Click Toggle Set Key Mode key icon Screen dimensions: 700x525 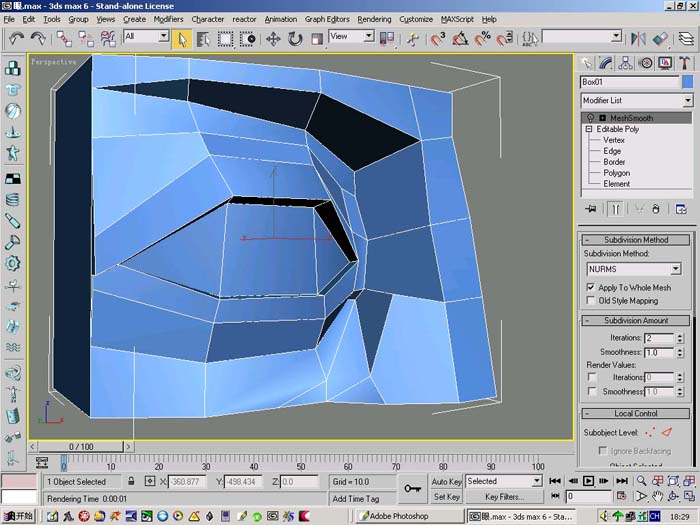412,489
